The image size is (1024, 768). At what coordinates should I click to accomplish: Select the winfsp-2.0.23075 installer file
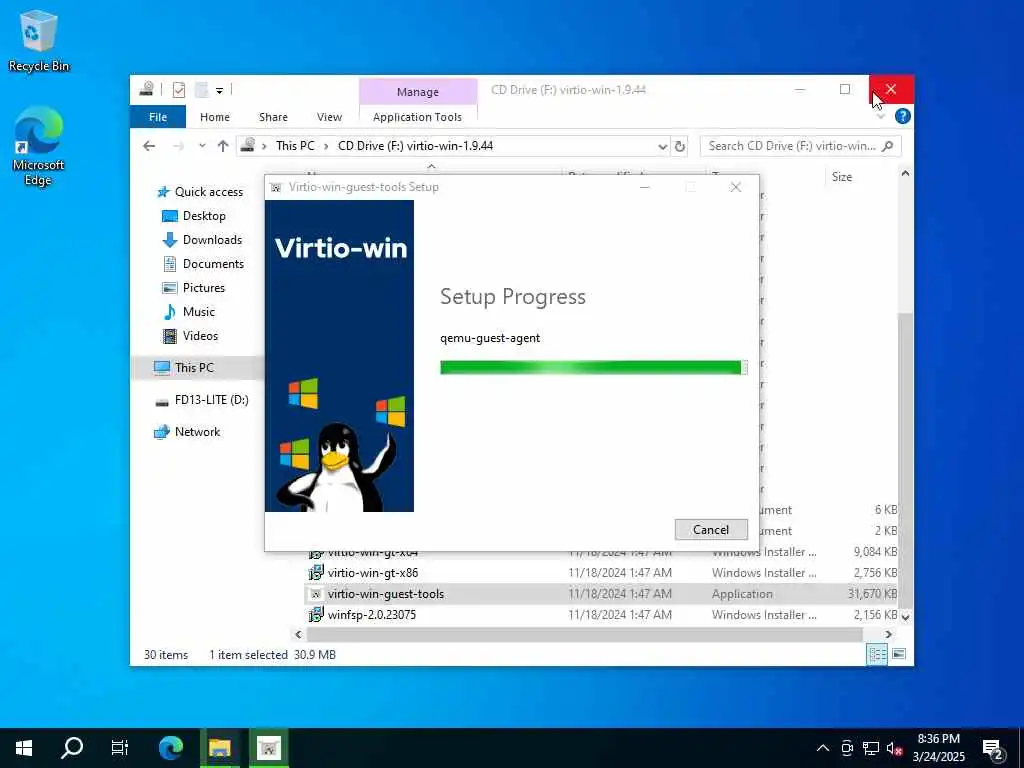pyautogui.click(x=372, y=615)
